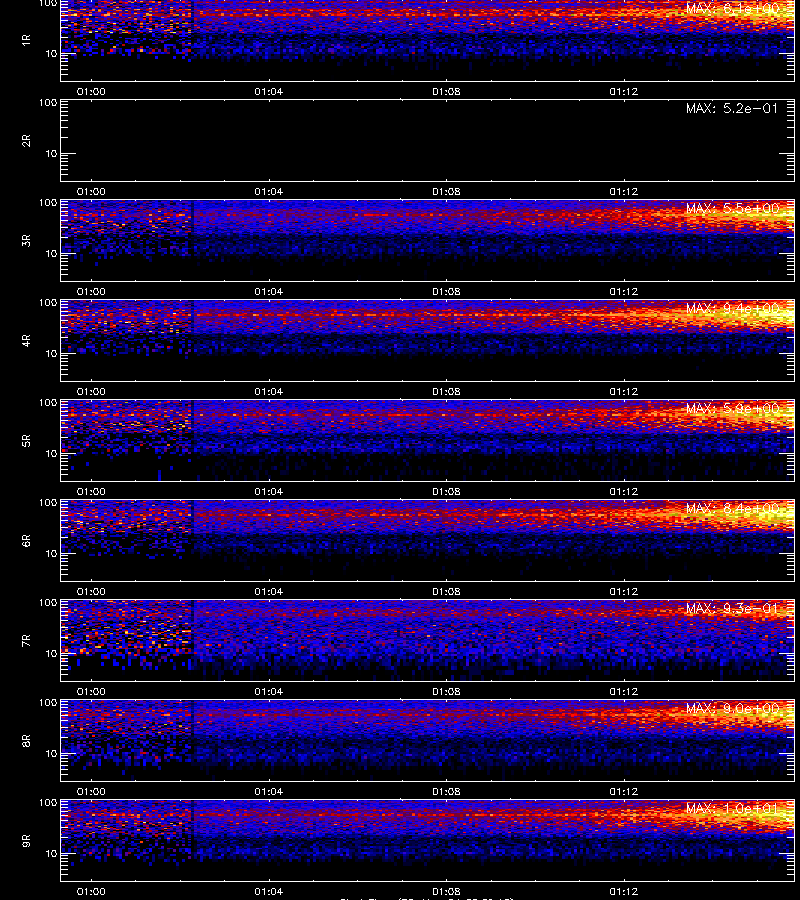Screen dimensions: 800x900
Task: Click the 01:00 time tick below panel 1R
Action: pos(91,92)
